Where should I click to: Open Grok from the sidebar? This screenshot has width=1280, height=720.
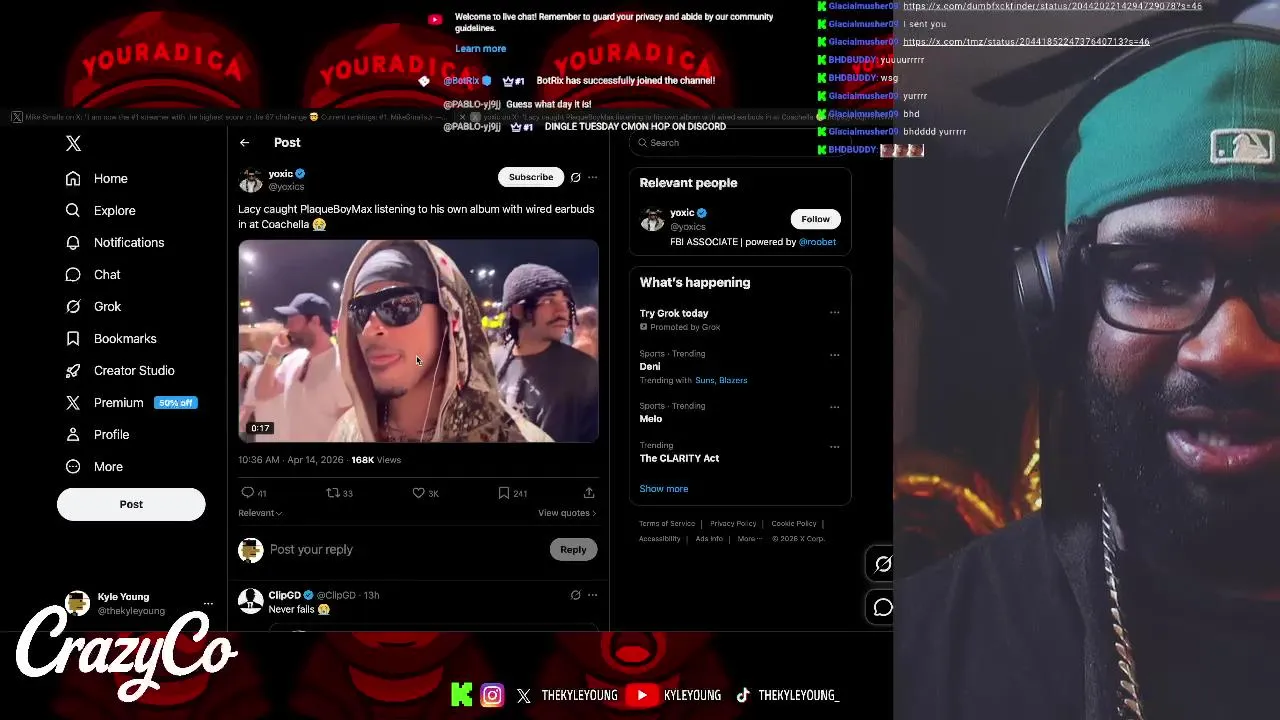coord(93,306)
